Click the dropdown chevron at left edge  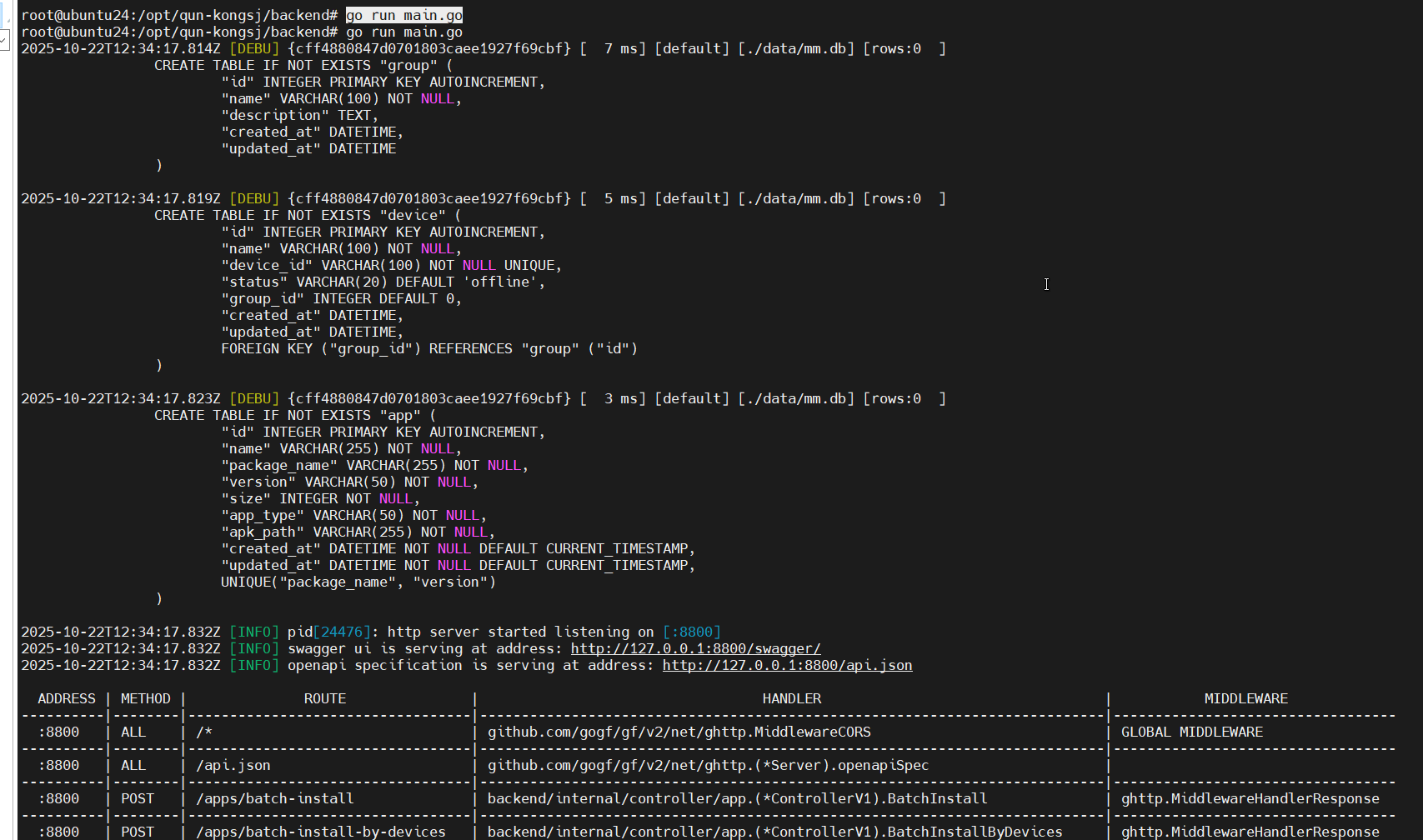[x=4, y=38]
